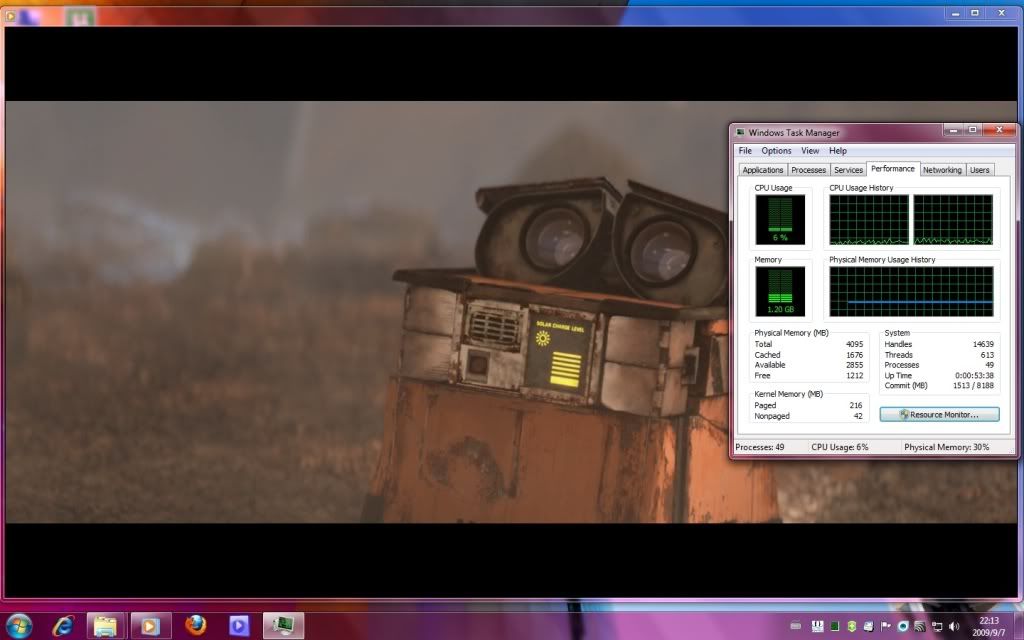Viewport: 1024px width, 640px height.
Task: Switch to the Networking tab
Action: point(941,170)
